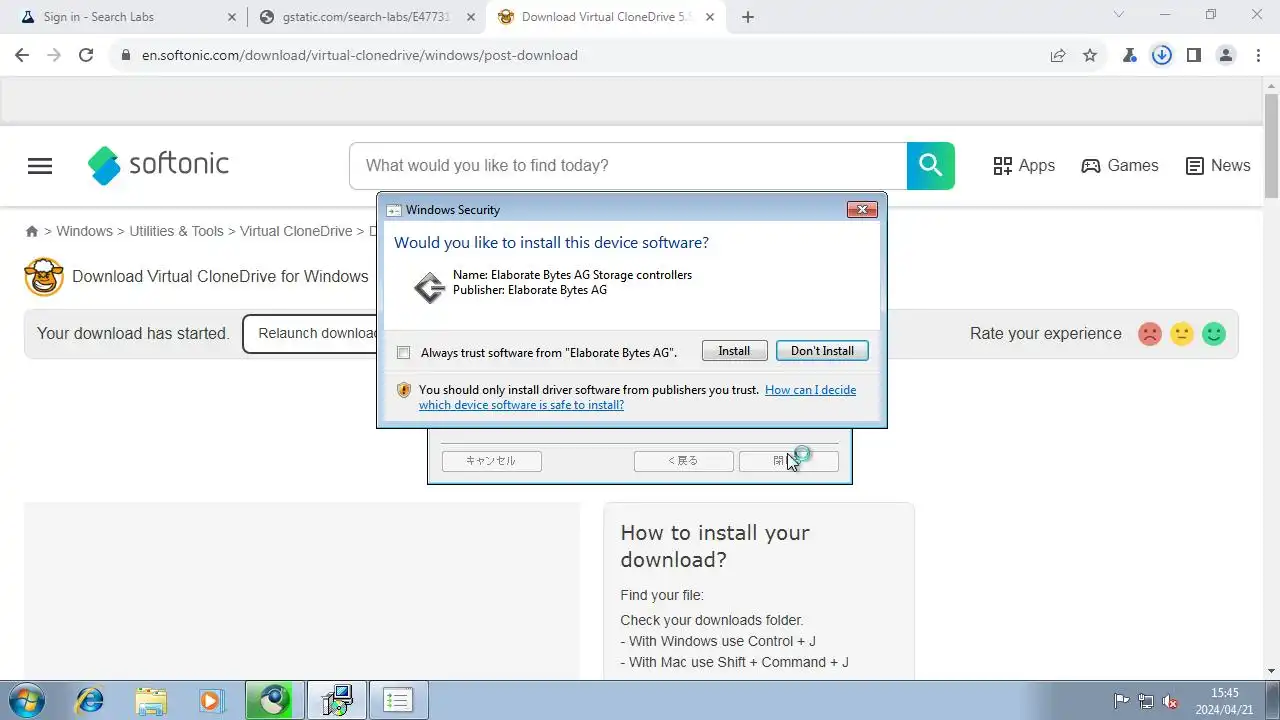
Task: Click the green search magnifier button
Action: (931, 166)
